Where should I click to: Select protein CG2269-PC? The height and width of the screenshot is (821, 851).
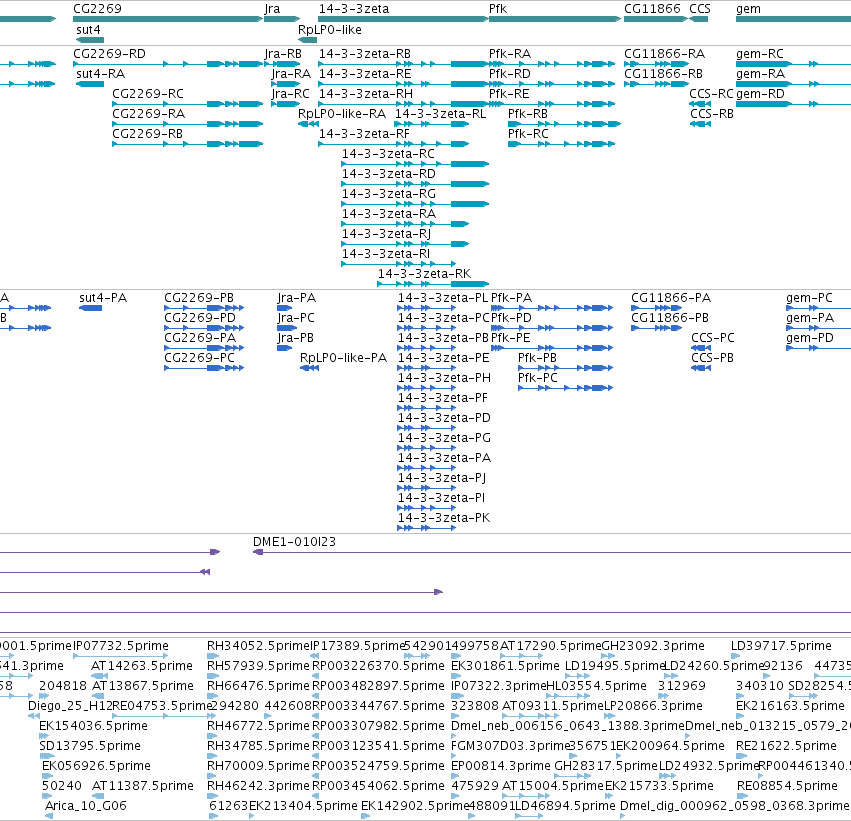click(204, 368)
